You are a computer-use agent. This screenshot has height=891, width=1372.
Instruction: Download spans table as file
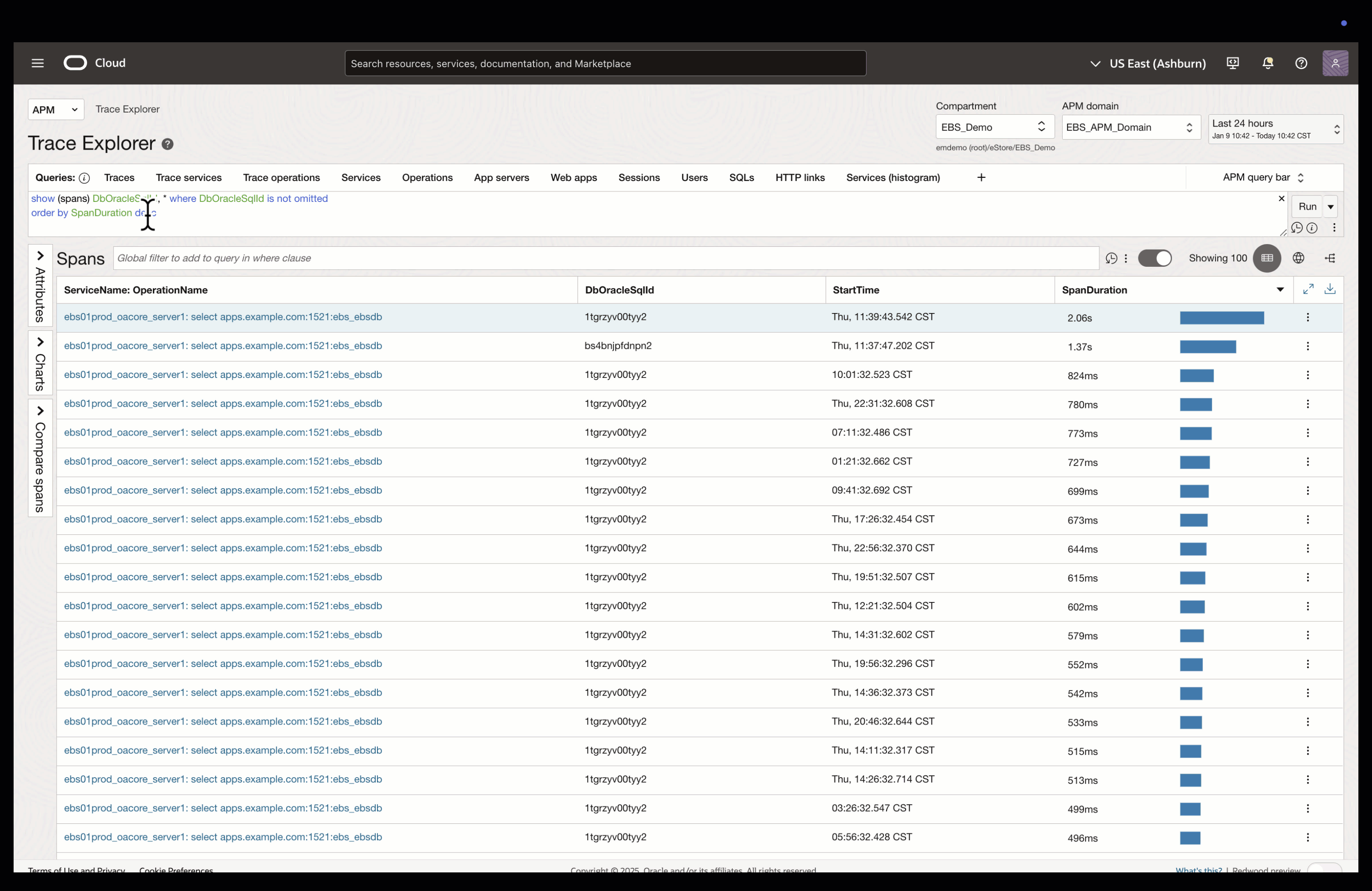(x=1330, y=289)
